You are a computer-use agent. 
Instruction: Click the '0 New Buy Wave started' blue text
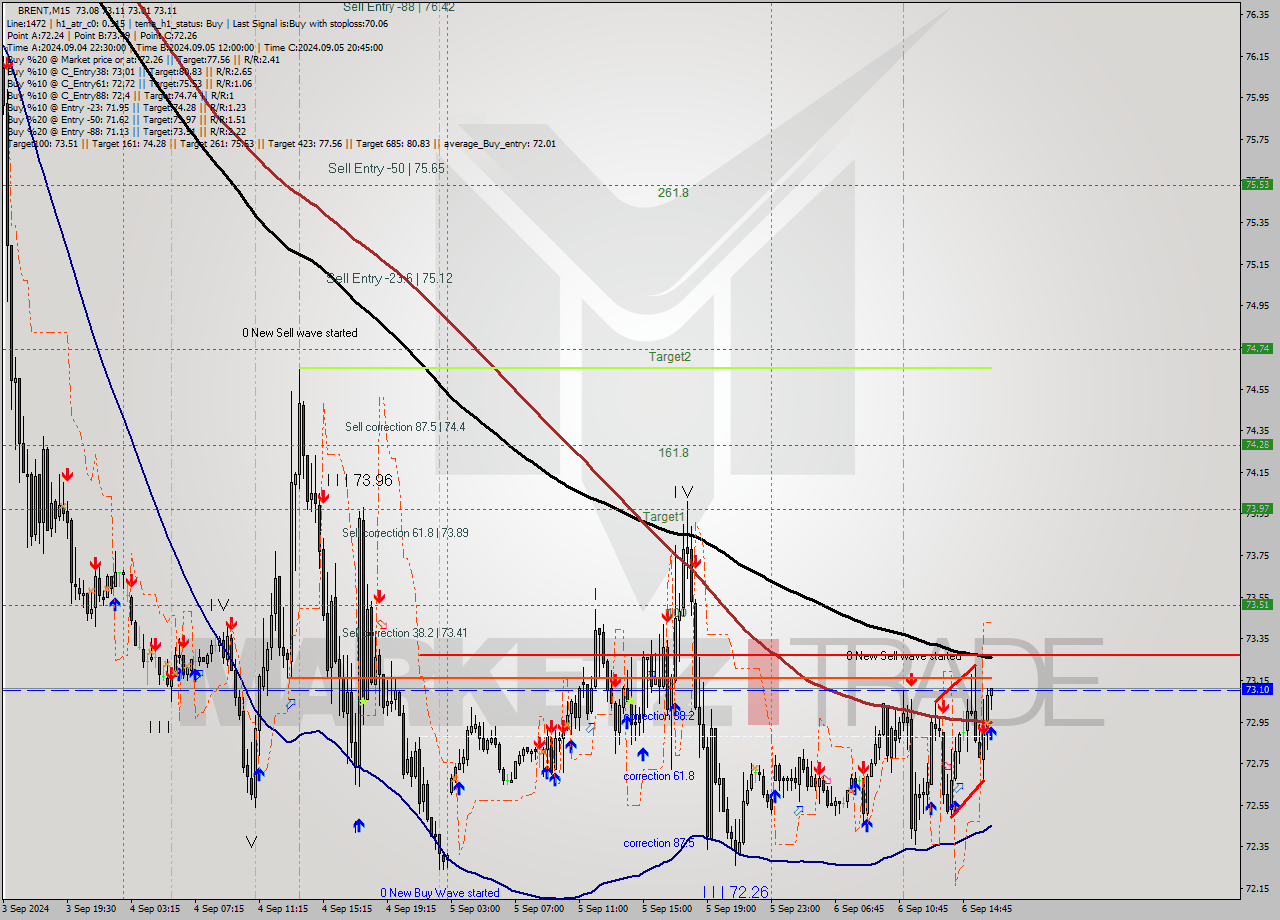tap(440, 892)
